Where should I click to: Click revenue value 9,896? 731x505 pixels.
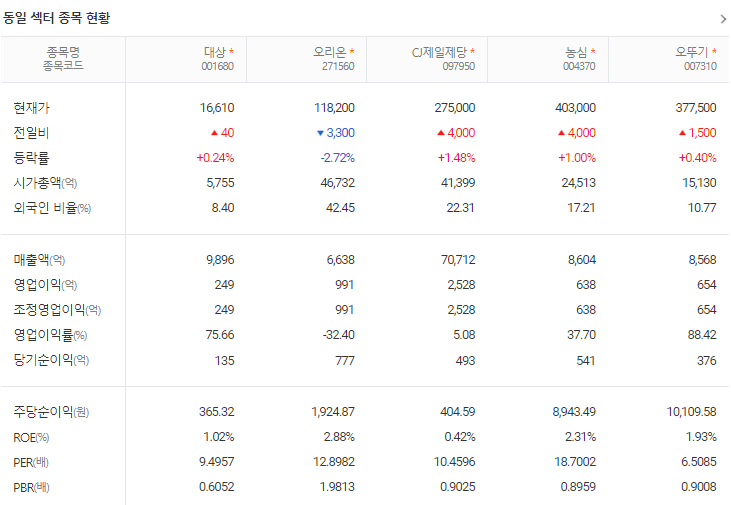click(221, 259)
